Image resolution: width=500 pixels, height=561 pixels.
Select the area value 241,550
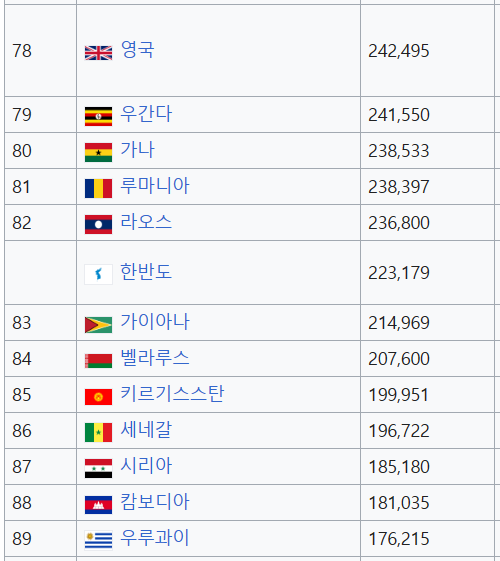[399, 115]
